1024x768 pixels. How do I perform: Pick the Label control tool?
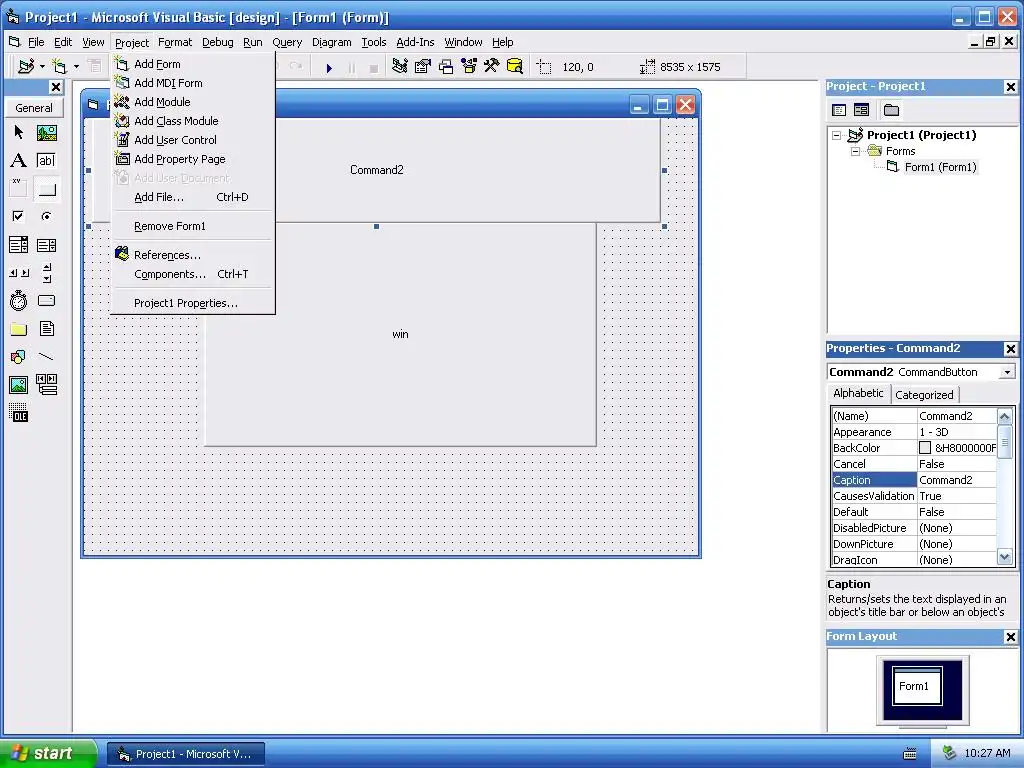18,161
